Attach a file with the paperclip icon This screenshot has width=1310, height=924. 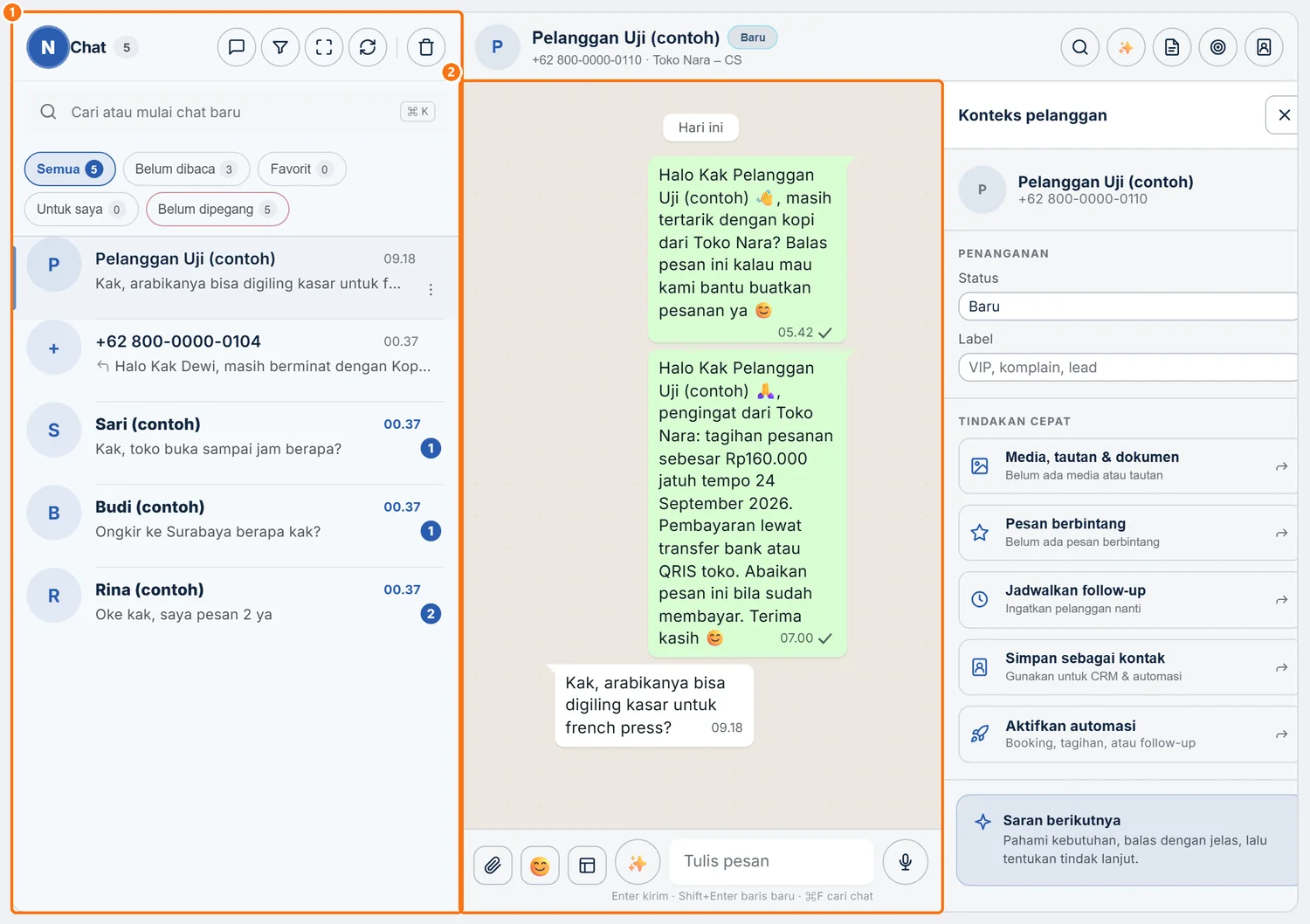pos(493,865)
